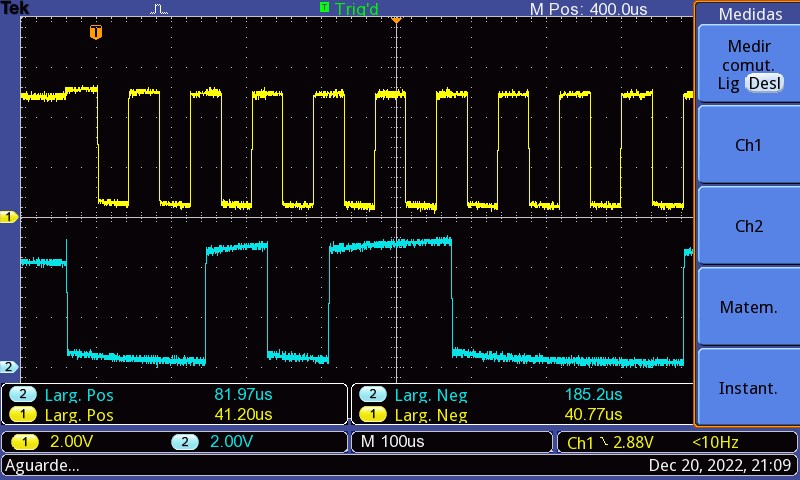The image size is (800, 480).
Task: Open the Instant. measurement button
Action: pyautogui.click(x=748, y=388)
